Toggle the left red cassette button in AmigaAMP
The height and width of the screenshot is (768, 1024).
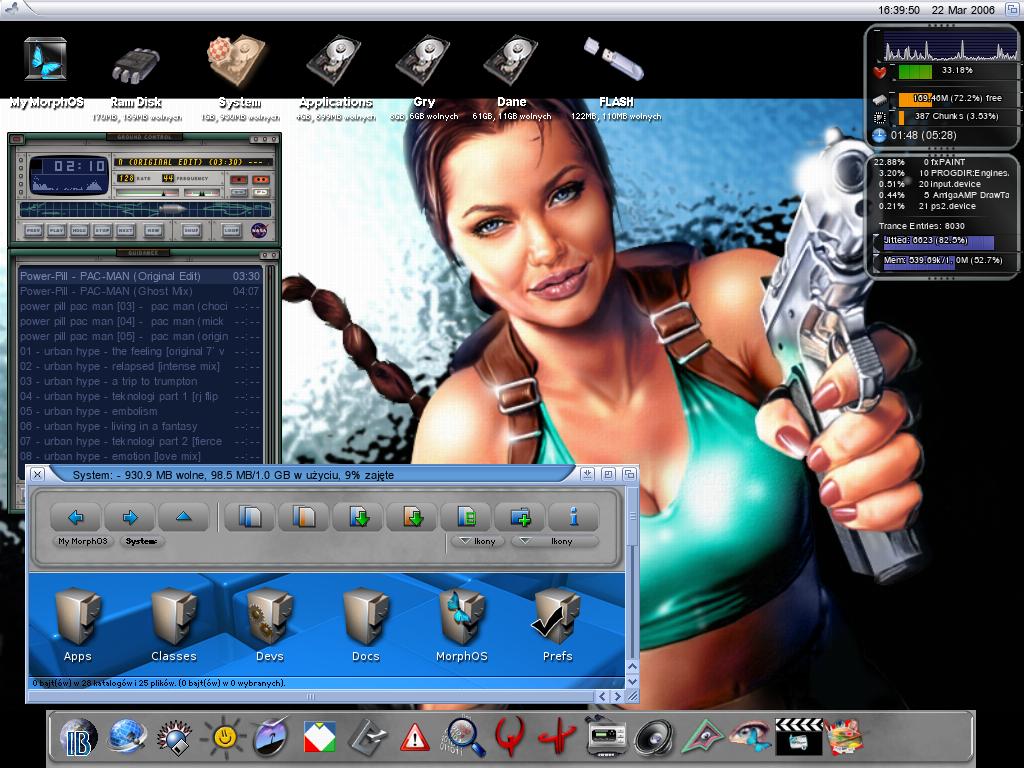coord(239,180)
